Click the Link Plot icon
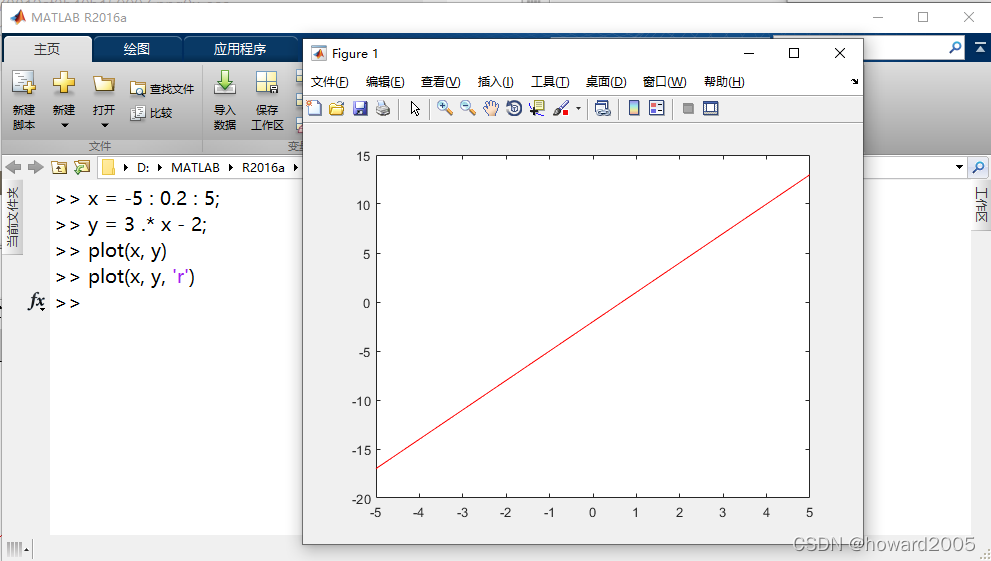The image size is (991, 561). click(603, 109)
